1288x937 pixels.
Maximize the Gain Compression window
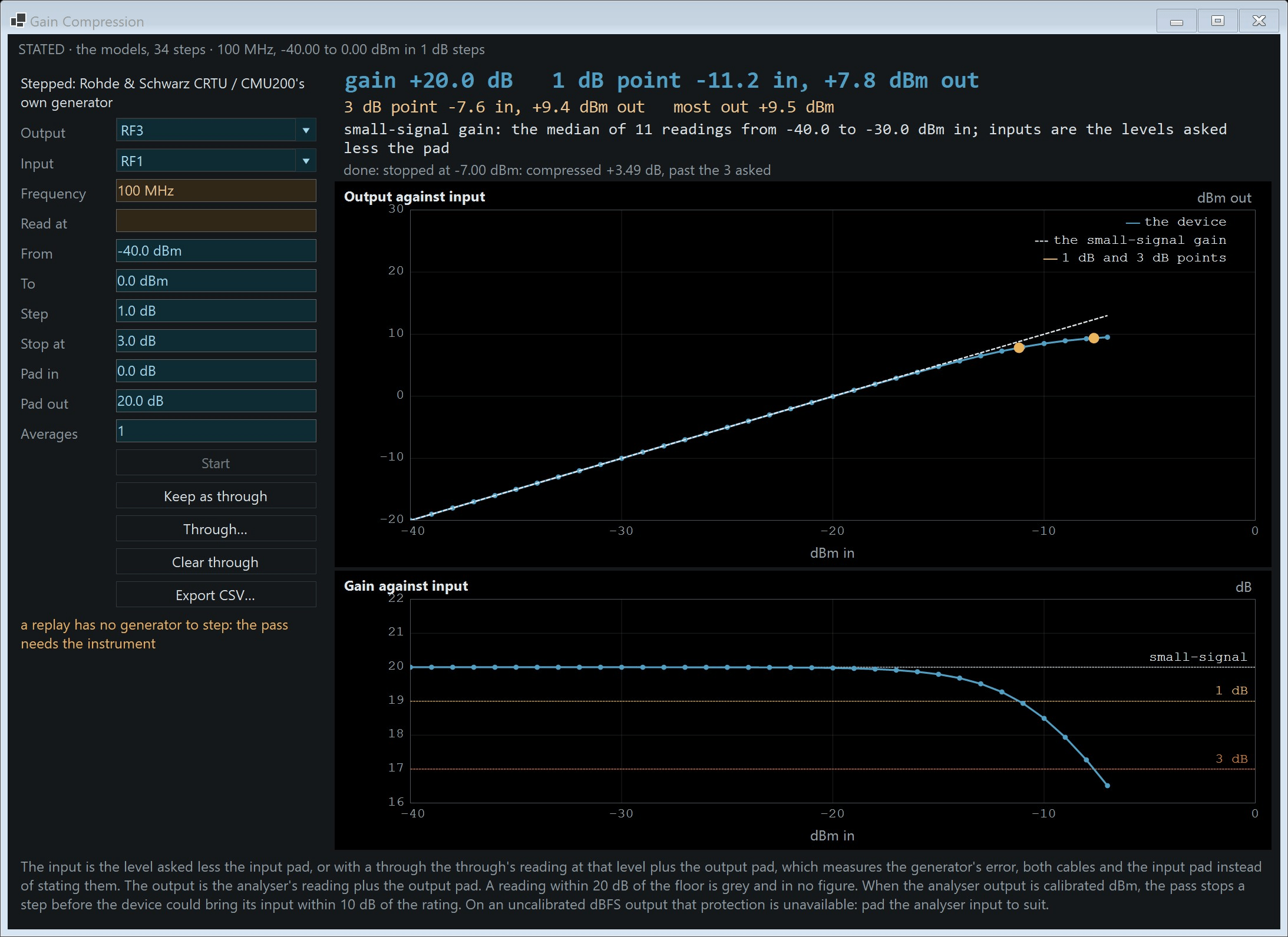(x=1217, y=21)
